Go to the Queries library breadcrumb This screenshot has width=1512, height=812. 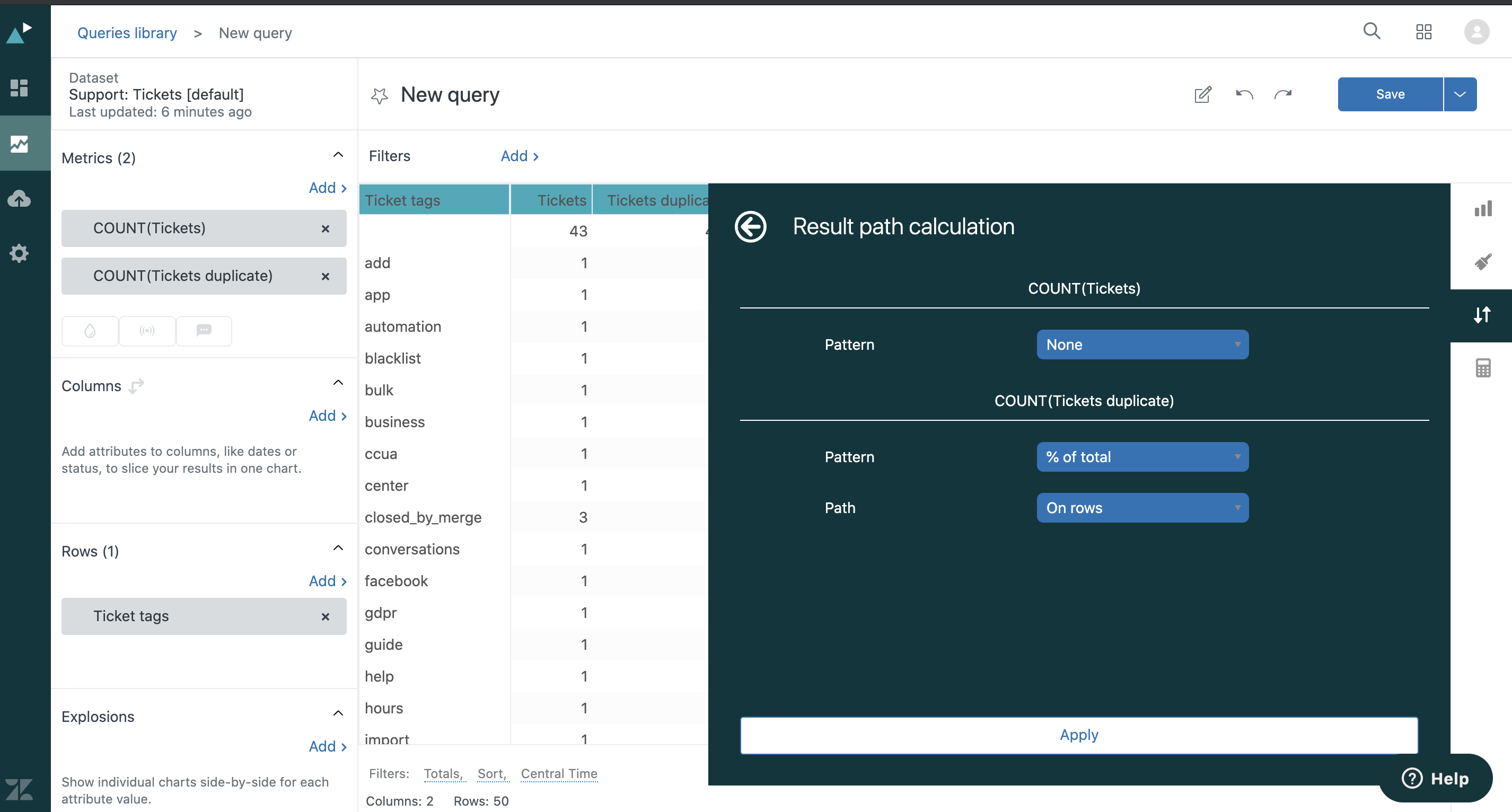coord(127,33)
